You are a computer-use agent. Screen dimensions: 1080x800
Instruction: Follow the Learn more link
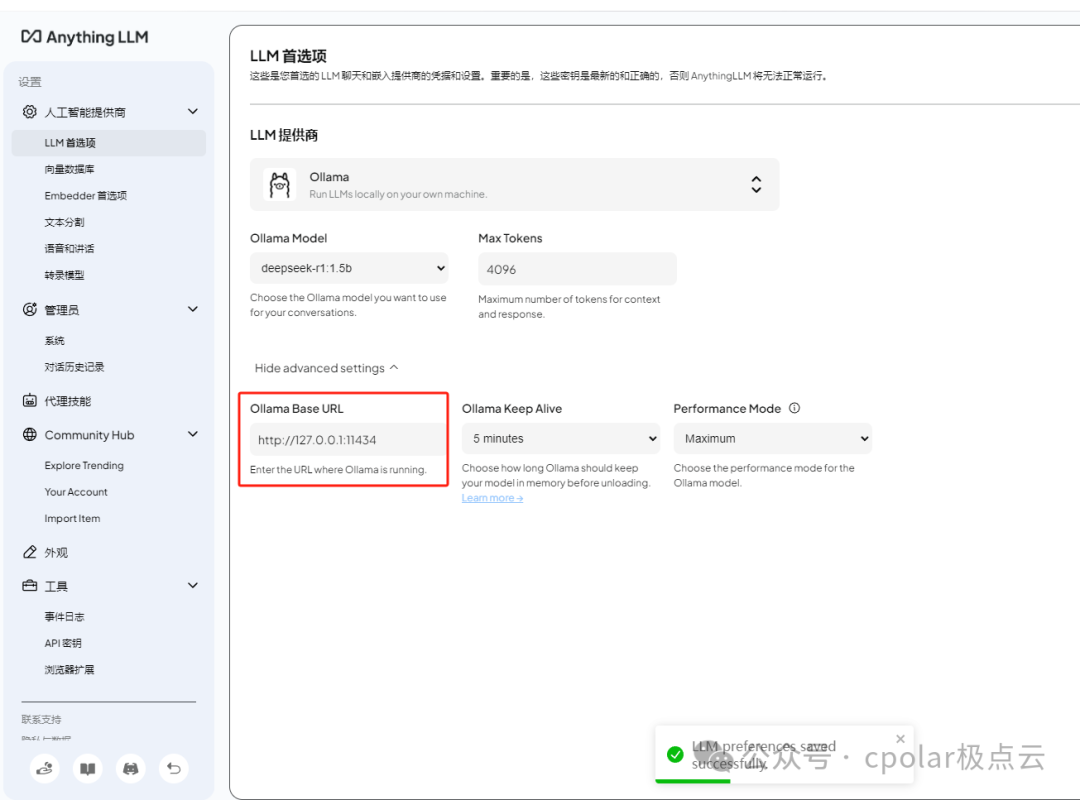click(492, 498)
